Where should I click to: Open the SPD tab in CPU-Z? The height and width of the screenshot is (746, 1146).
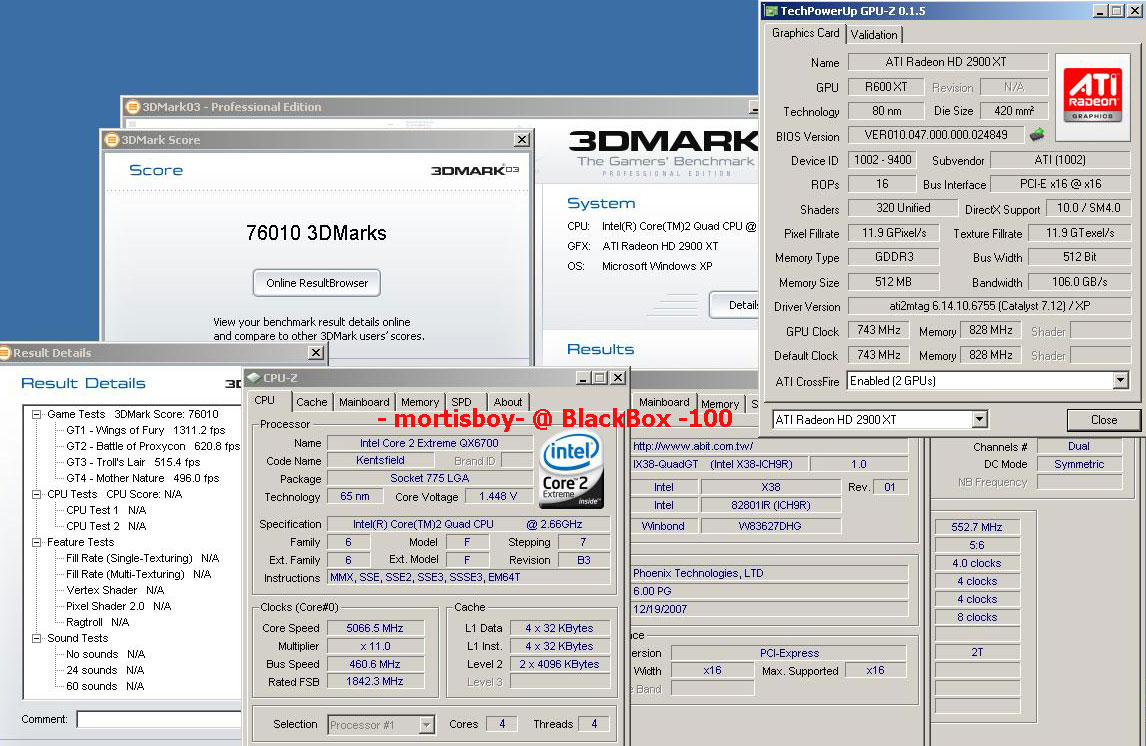(461, 402)
